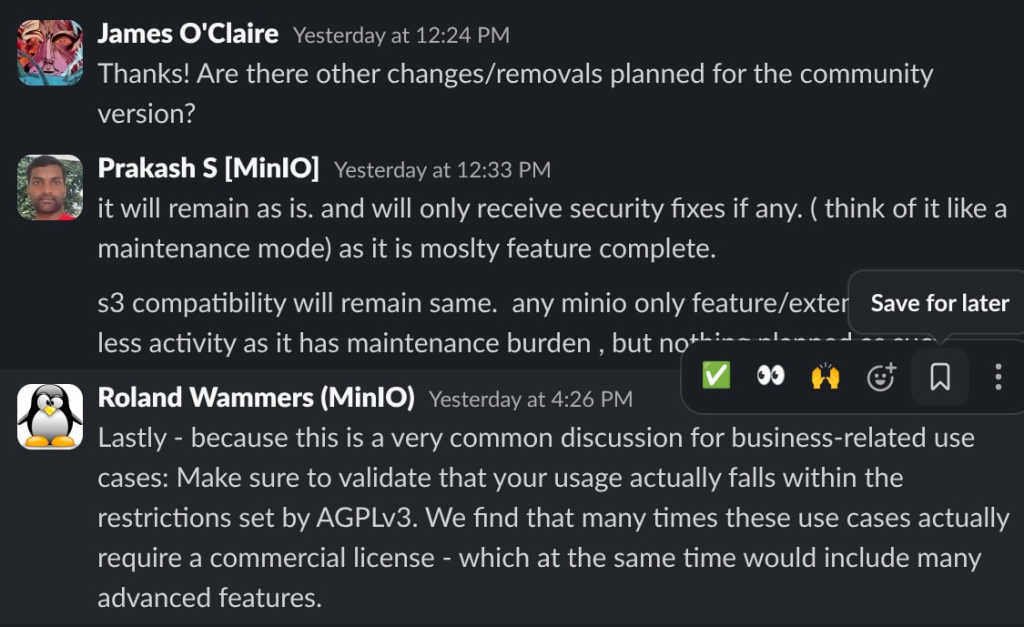Click the Save for later tooltip
This screenshot has height=627, width=1024.
click(939, 303)
